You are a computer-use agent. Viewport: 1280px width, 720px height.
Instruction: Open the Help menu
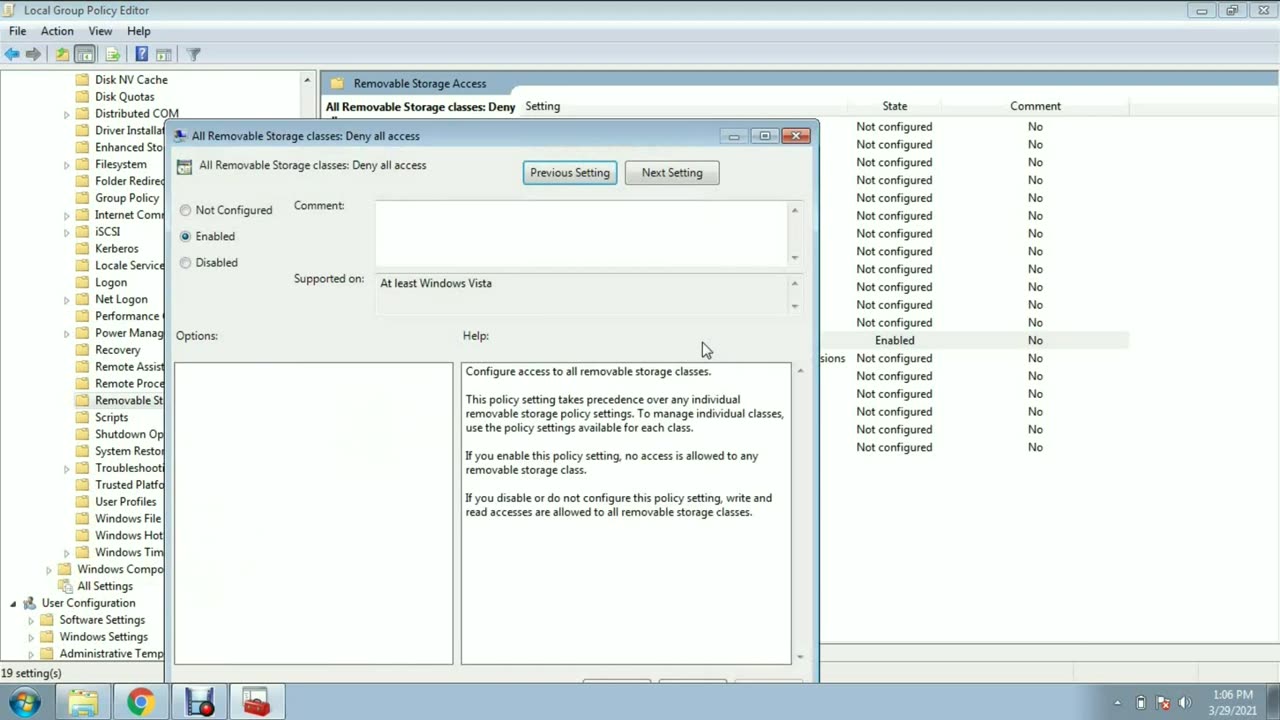(138, 31)
